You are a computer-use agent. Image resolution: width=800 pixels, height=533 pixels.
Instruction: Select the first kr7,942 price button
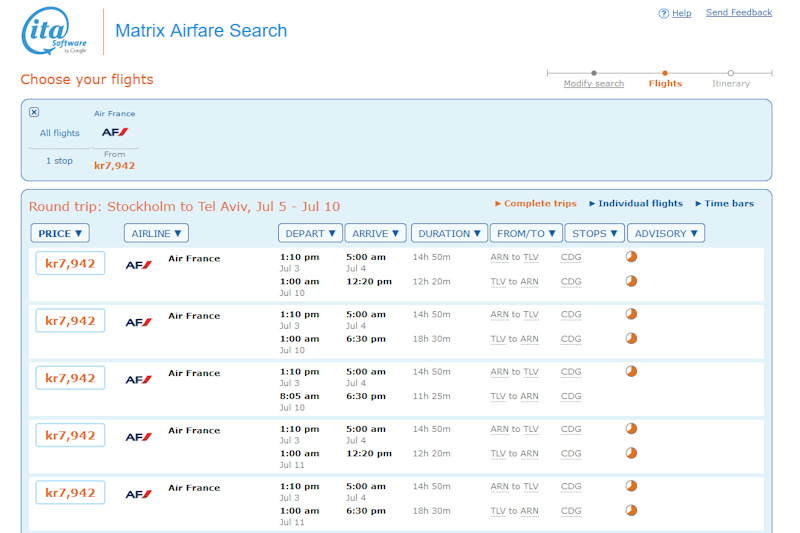click(70, 264)
